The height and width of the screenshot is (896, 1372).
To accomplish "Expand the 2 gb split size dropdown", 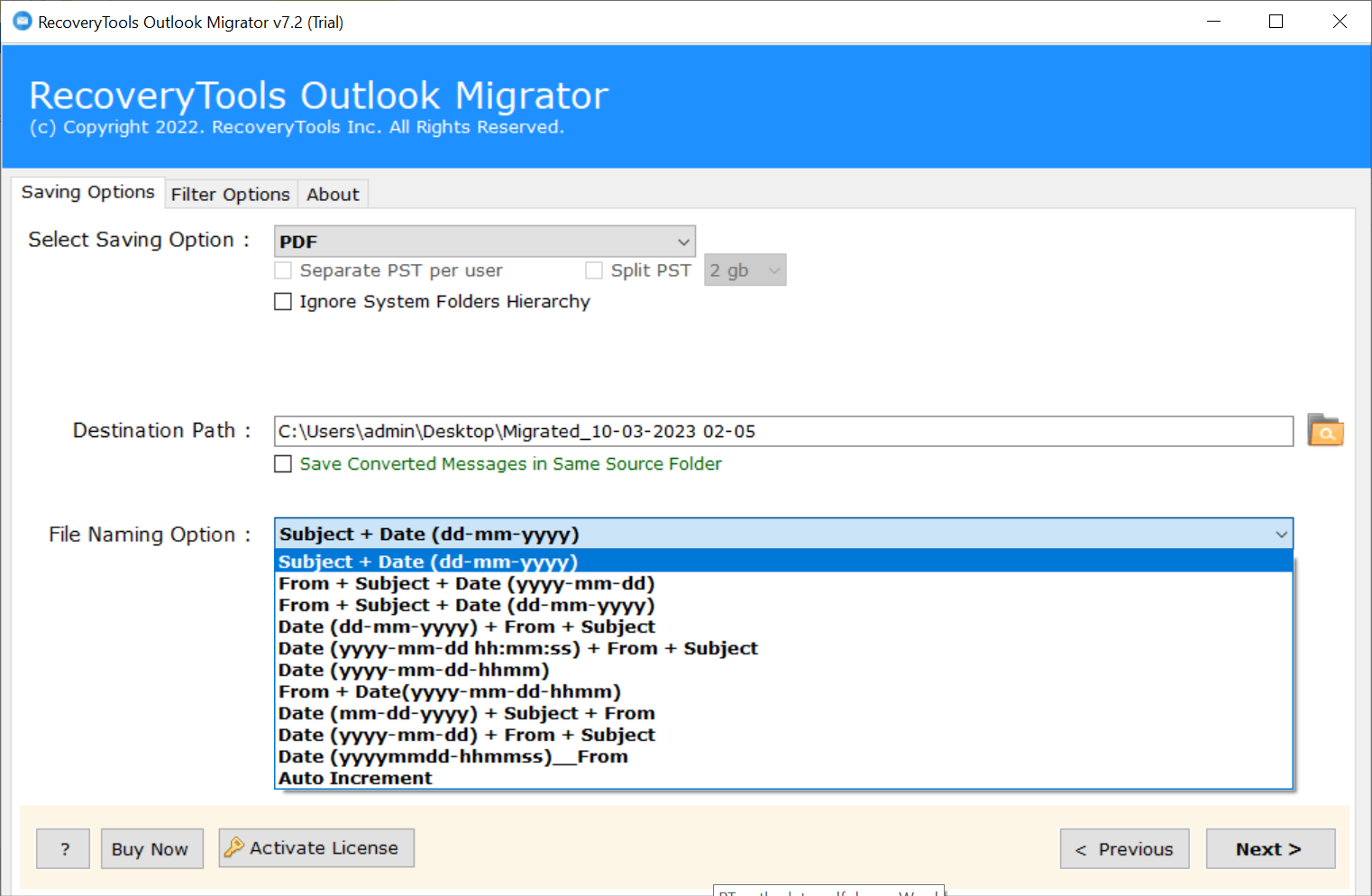I will coord(745,270).
